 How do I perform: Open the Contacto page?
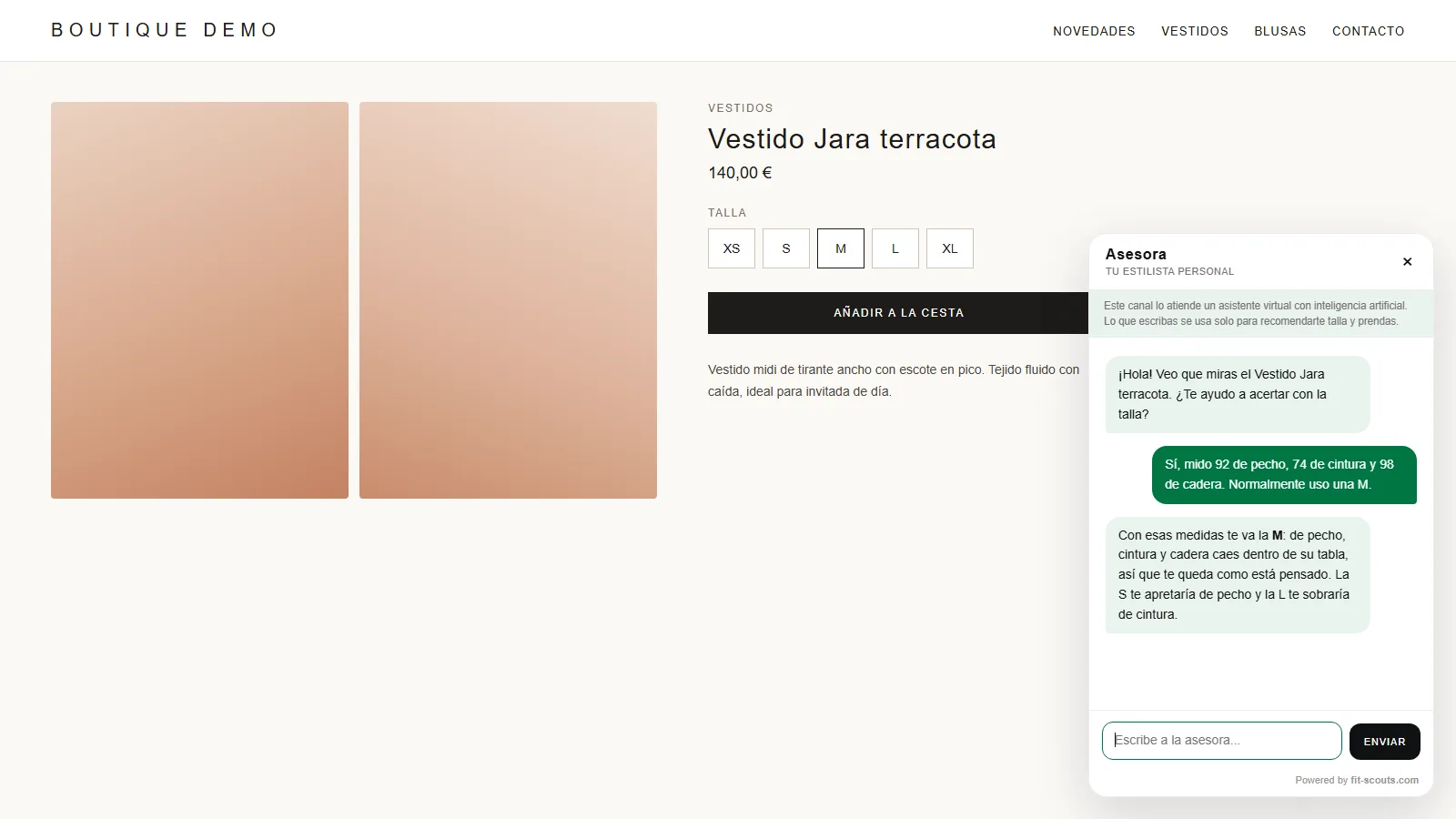click(x=1369, y=31)
